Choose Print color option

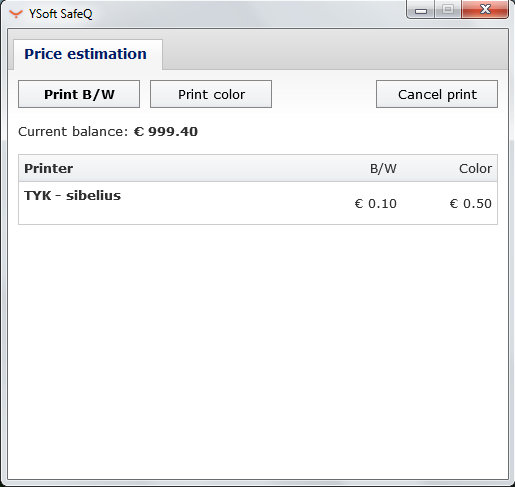tap(211, 94)
